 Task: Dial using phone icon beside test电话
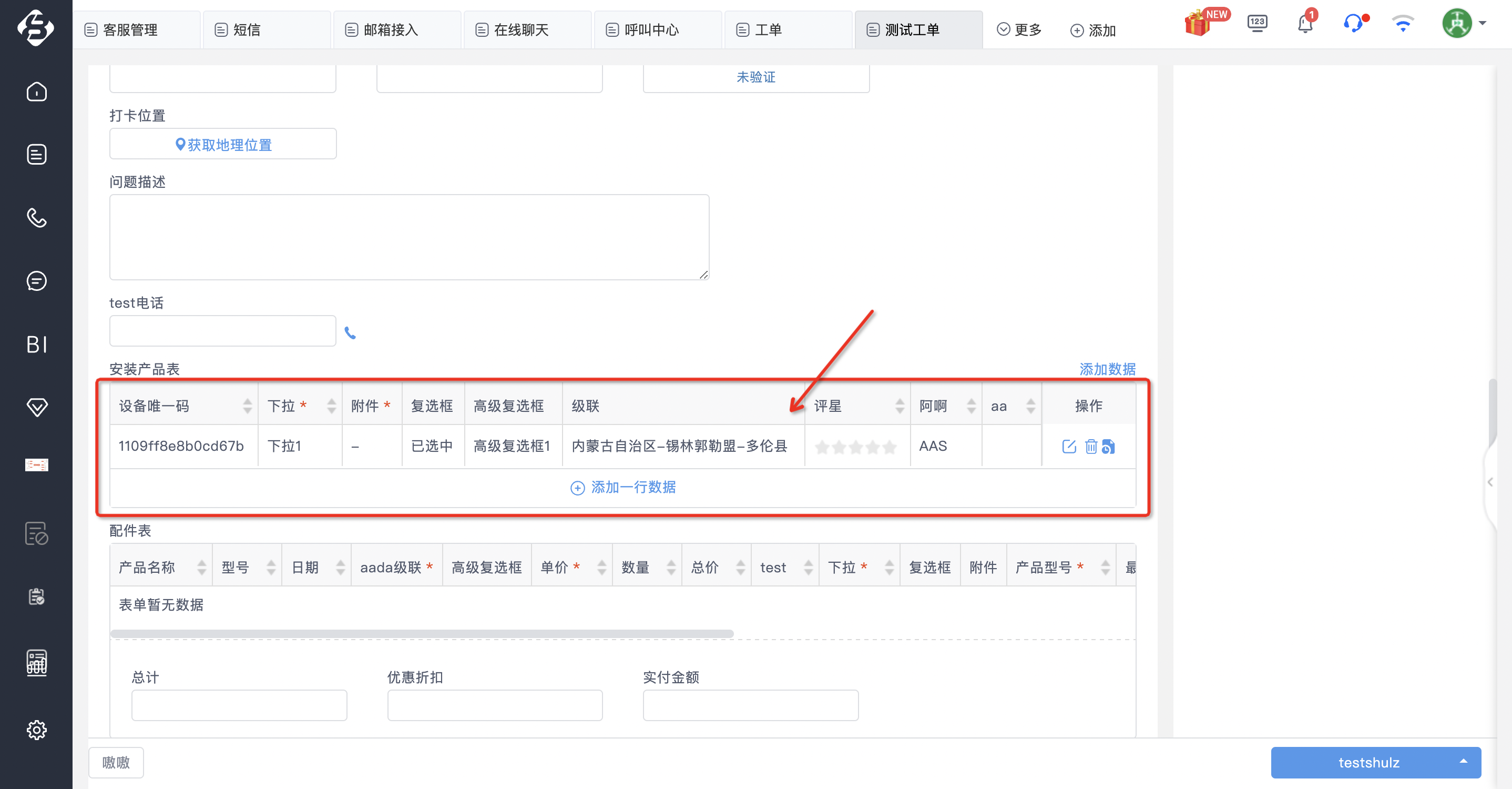tap(350, 333)
